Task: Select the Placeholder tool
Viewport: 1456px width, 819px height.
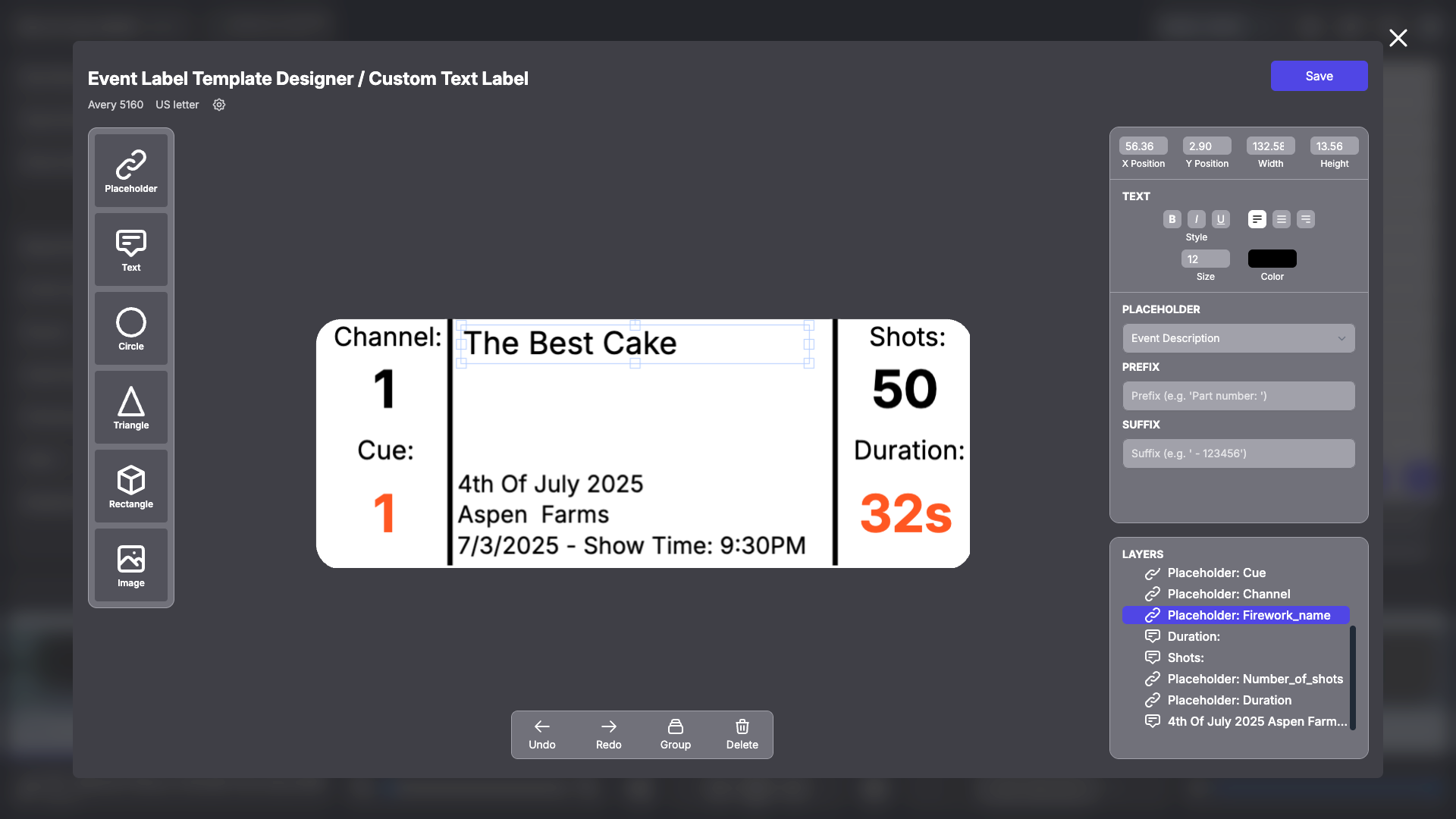Action: coord(130,171)
